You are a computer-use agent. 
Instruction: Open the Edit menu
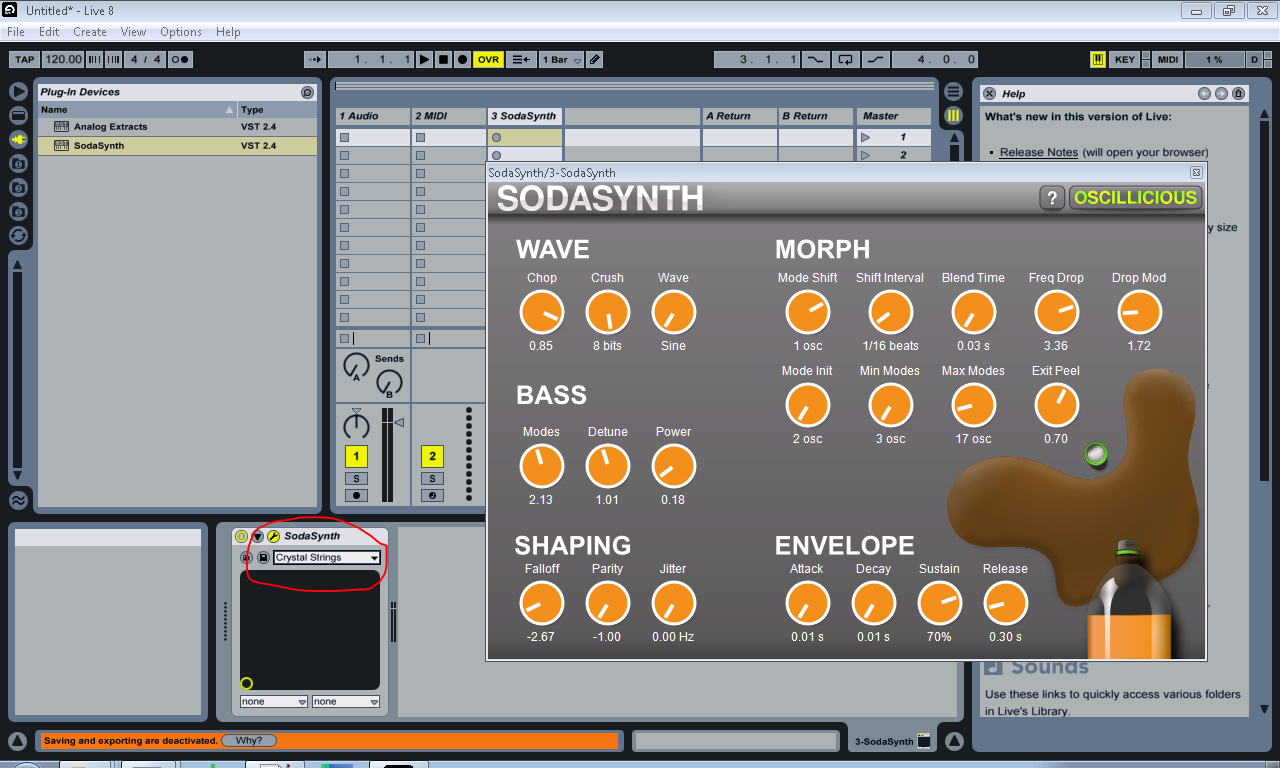click(x=49, y=32)
